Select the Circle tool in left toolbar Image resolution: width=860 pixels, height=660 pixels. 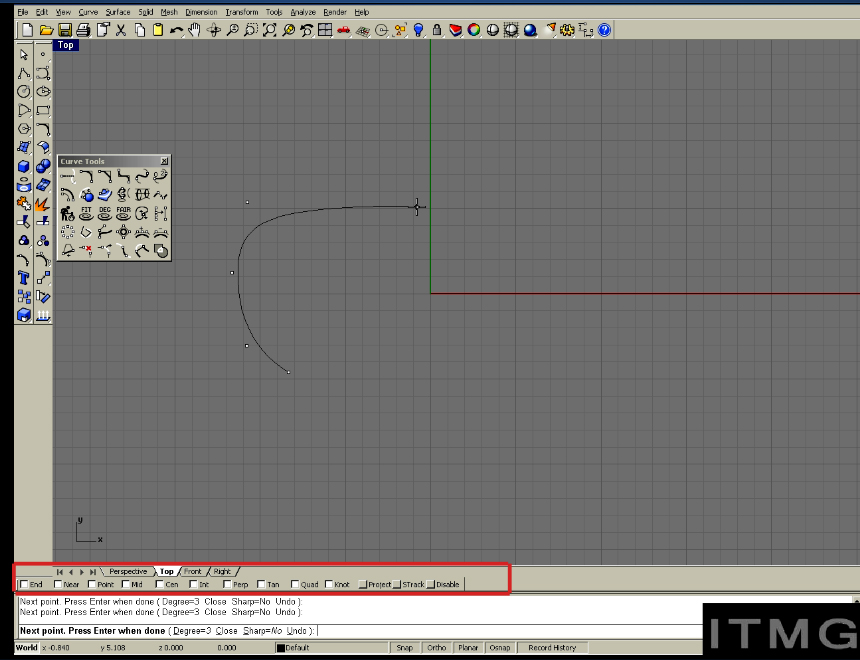[24, 92]
